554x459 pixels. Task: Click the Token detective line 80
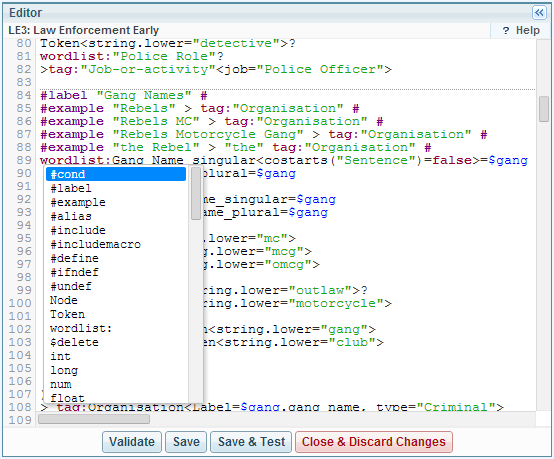coord(168,43)
